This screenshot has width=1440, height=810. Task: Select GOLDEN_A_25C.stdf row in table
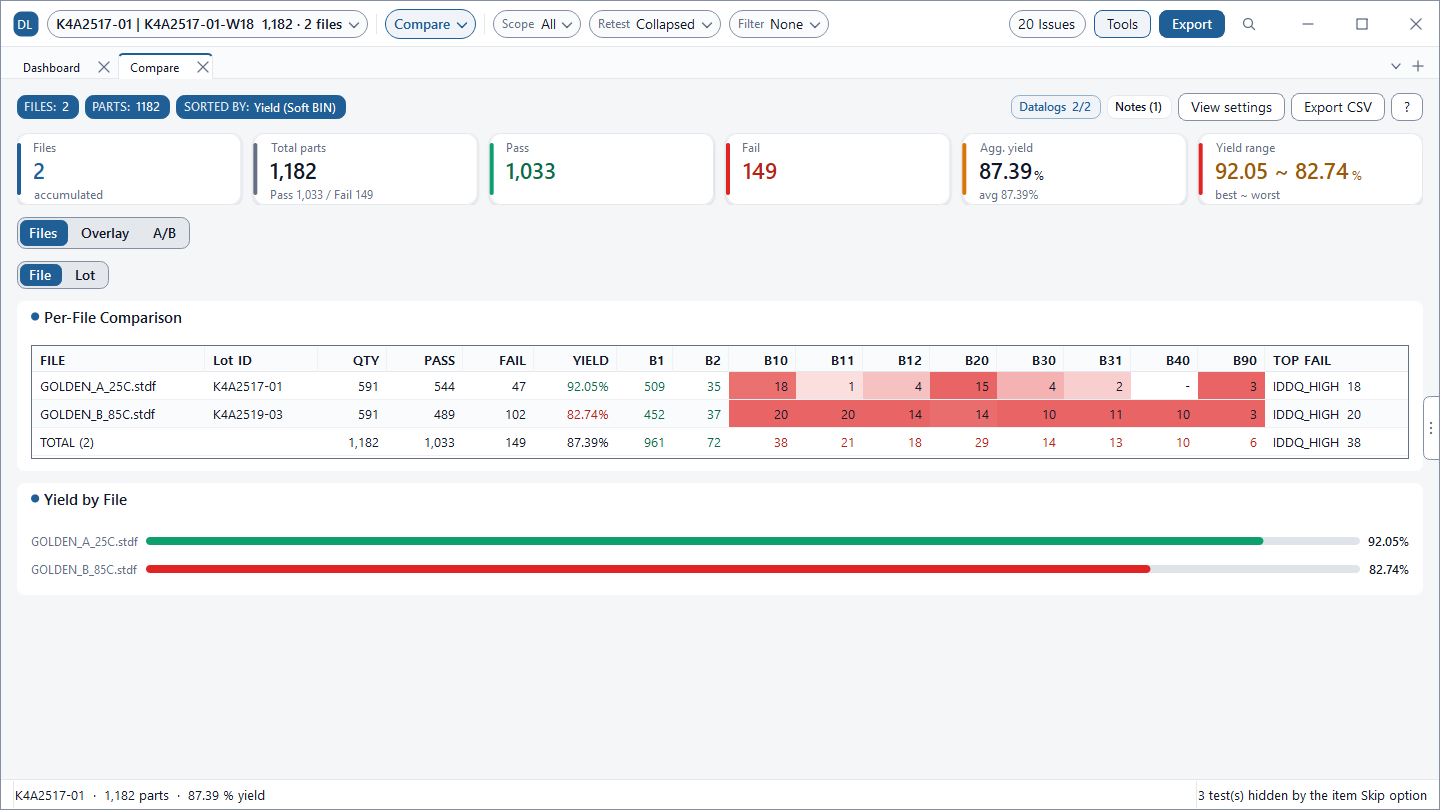722,386
